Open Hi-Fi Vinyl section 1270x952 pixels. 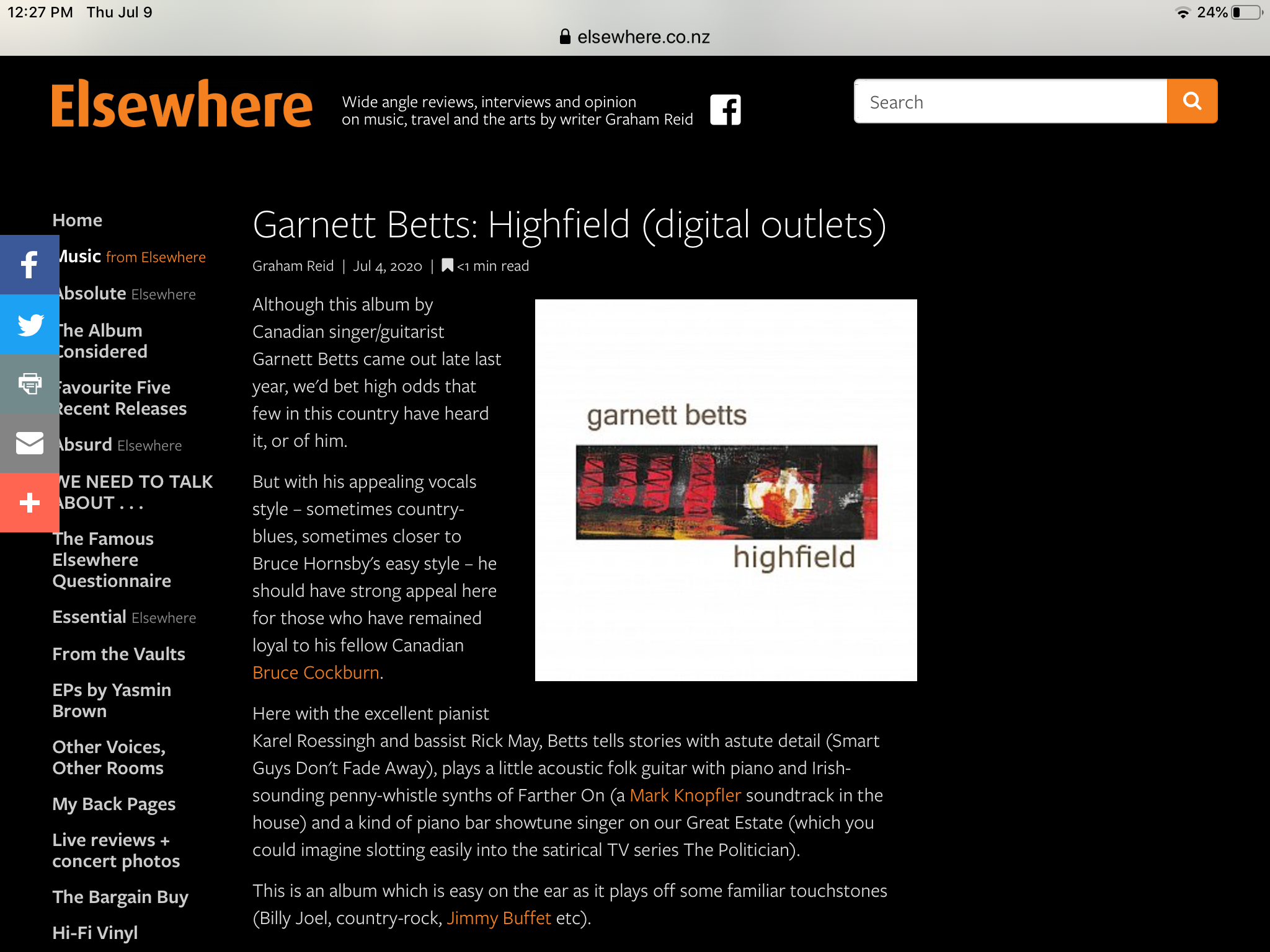(x=95, y=933)
